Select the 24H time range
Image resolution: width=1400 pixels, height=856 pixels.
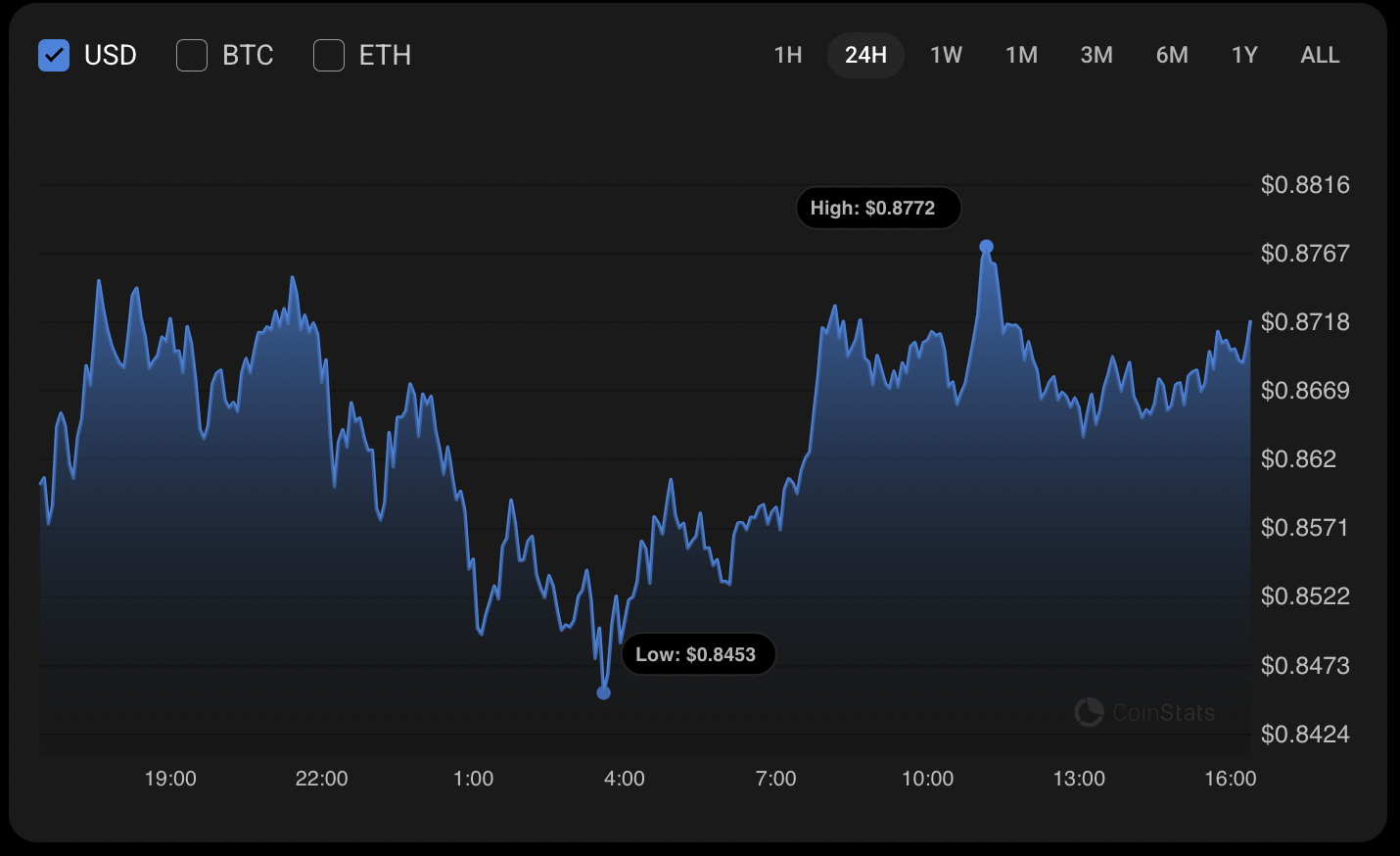click(x=865, y=55)
